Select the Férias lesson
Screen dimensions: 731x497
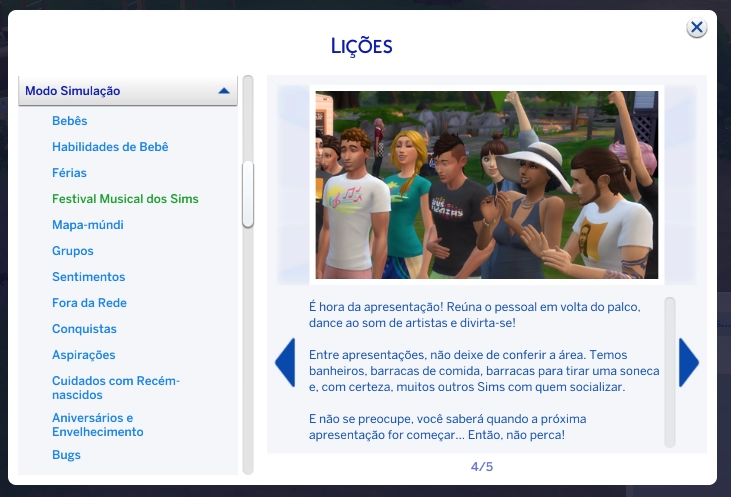69,173
